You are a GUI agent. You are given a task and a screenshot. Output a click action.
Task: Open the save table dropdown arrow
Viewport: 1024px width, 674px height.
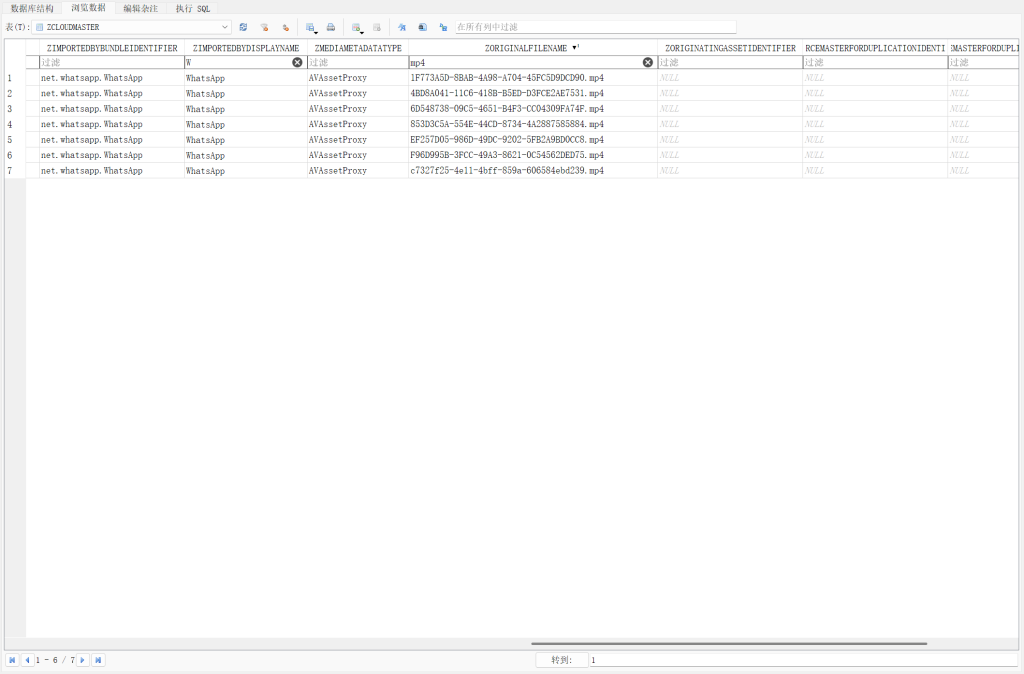(x=316, y=31)
